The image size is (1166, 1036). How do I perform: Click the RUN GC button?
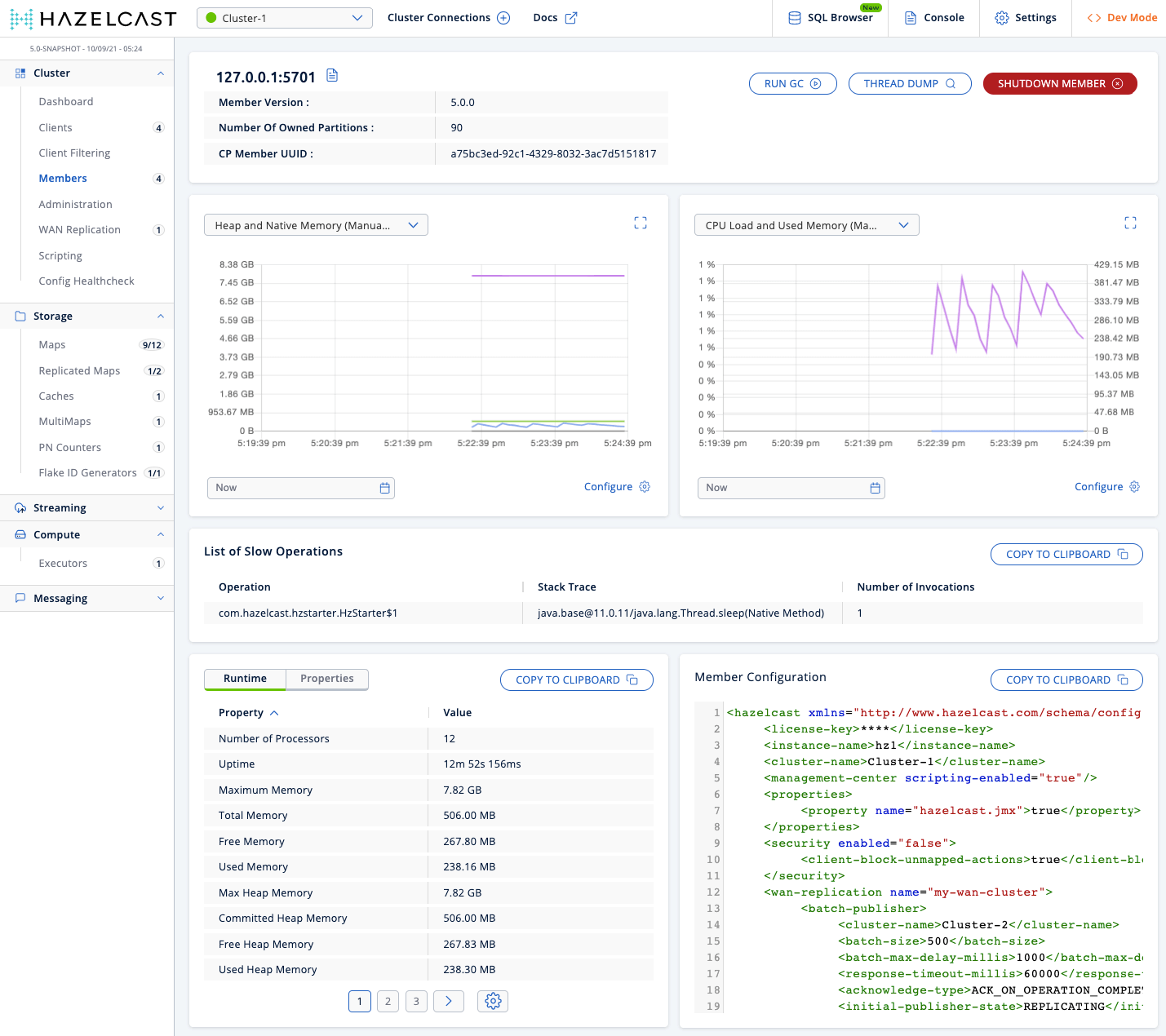(x=792, y=83)
